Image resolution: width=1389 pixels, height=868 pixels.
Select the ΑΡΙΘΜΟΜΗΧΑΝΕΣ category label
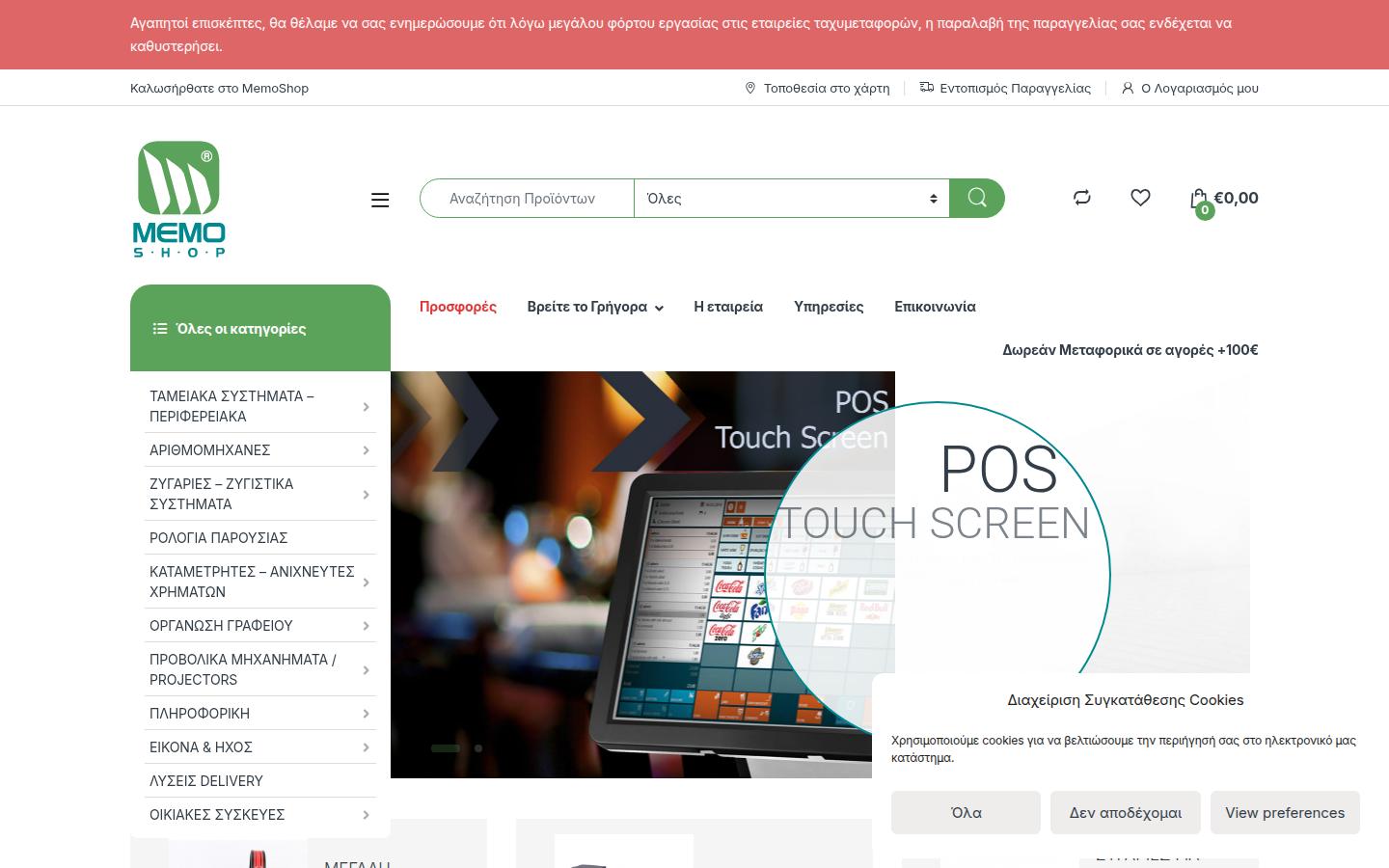point(210,450)
